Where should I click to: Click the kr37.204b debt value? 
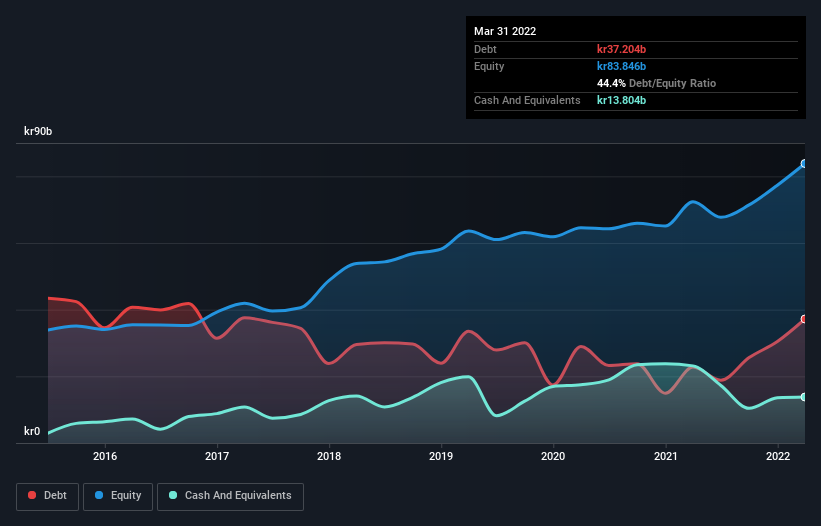point(622,49)
